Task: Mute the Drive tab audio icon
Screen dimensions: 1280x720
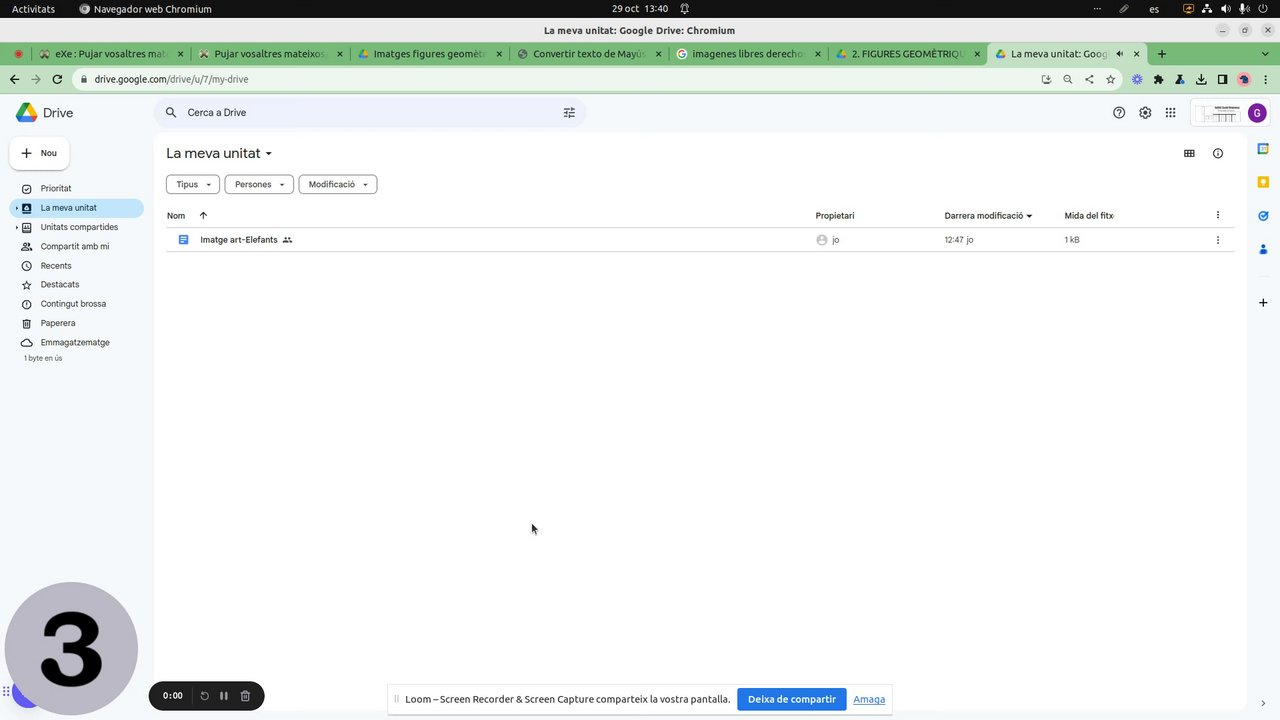Action: (x=1120, y=54)
